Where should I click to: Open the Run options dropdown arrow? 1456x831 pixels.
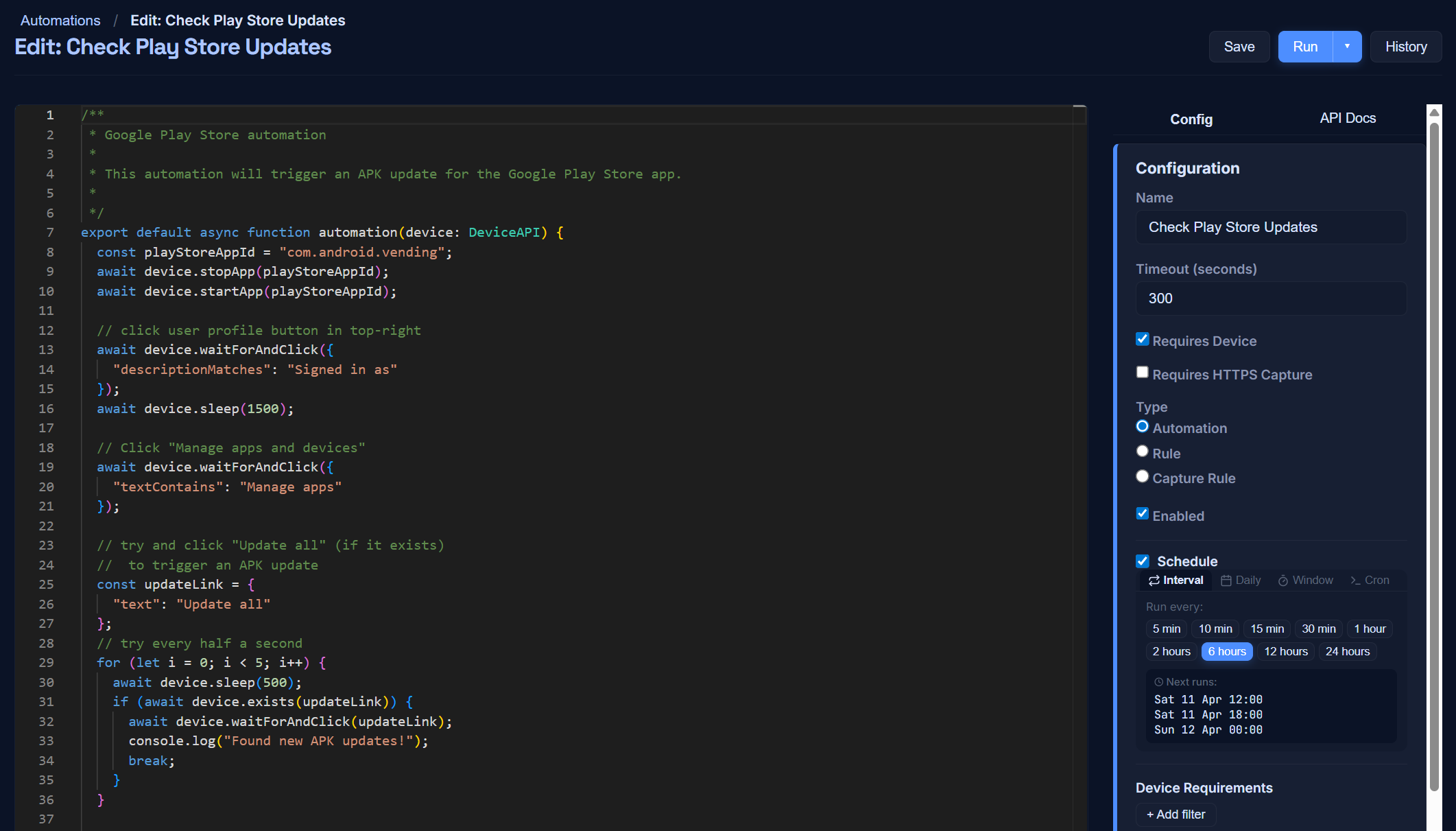1347,47
